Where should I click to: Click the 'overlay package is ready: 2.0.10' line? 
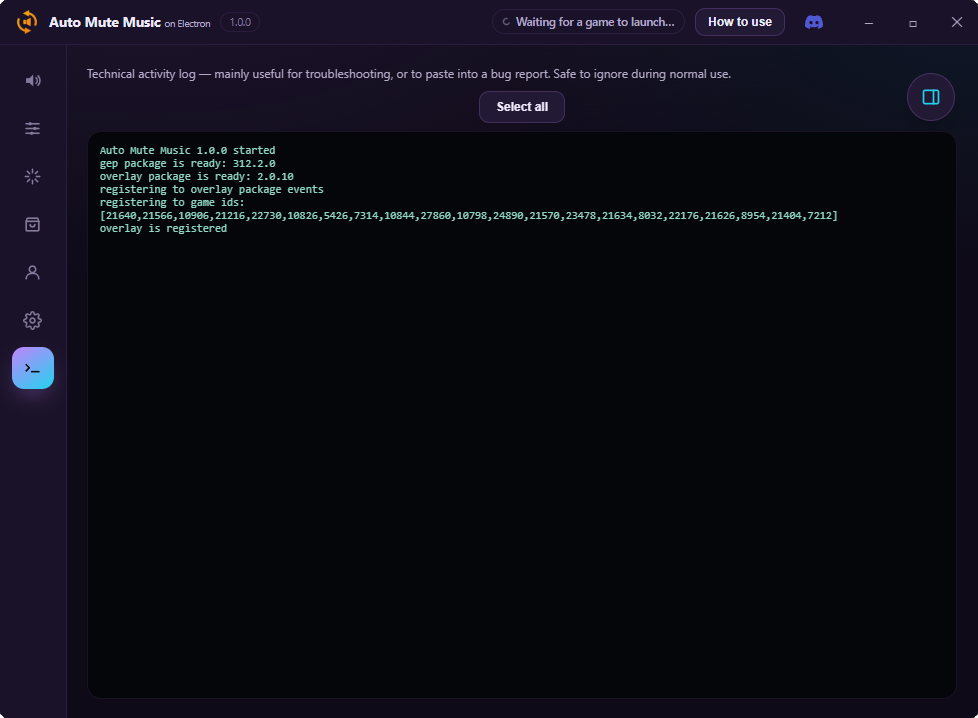point(196,177)
